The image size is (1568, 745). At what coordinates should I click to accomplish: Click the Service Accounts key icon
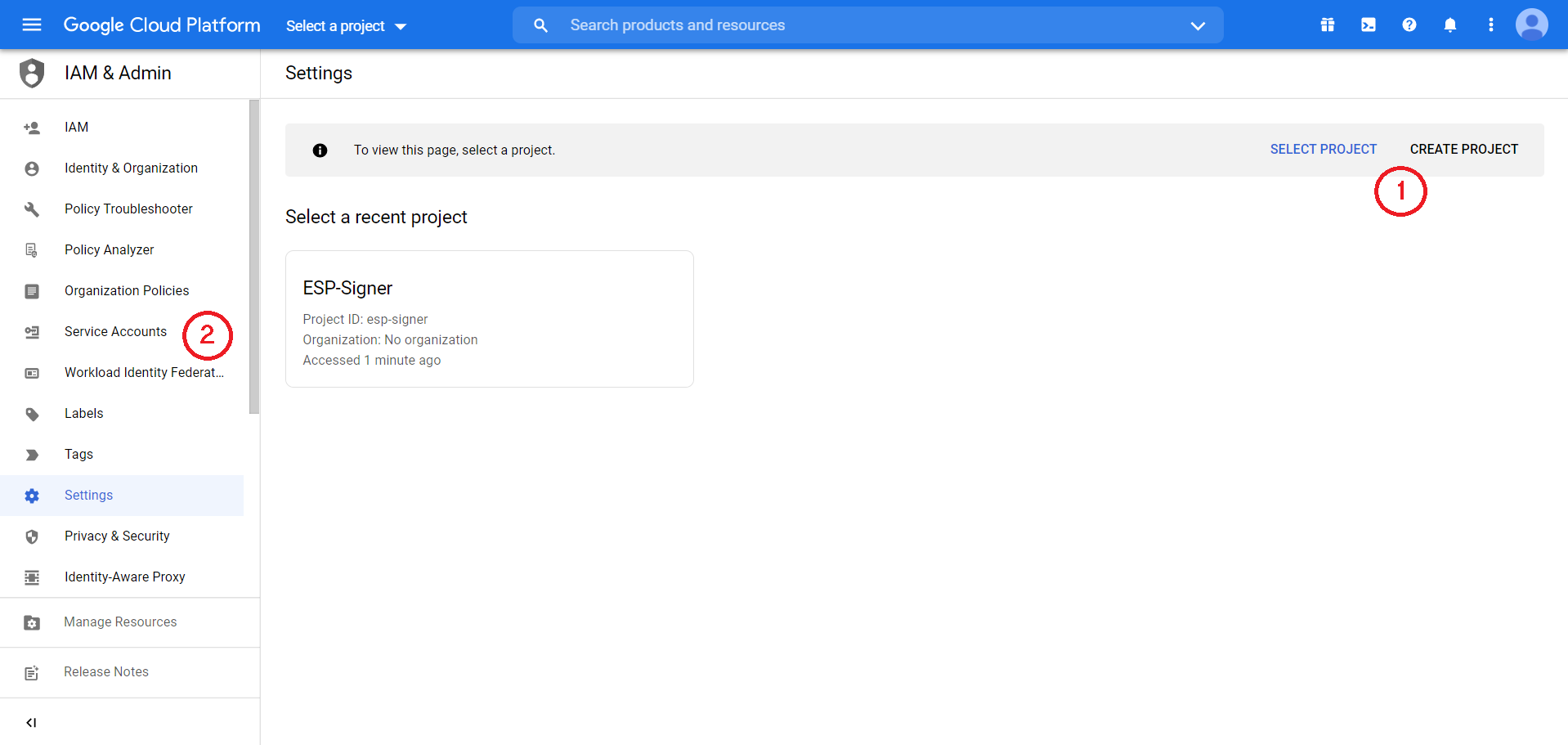tap(32, 332)
